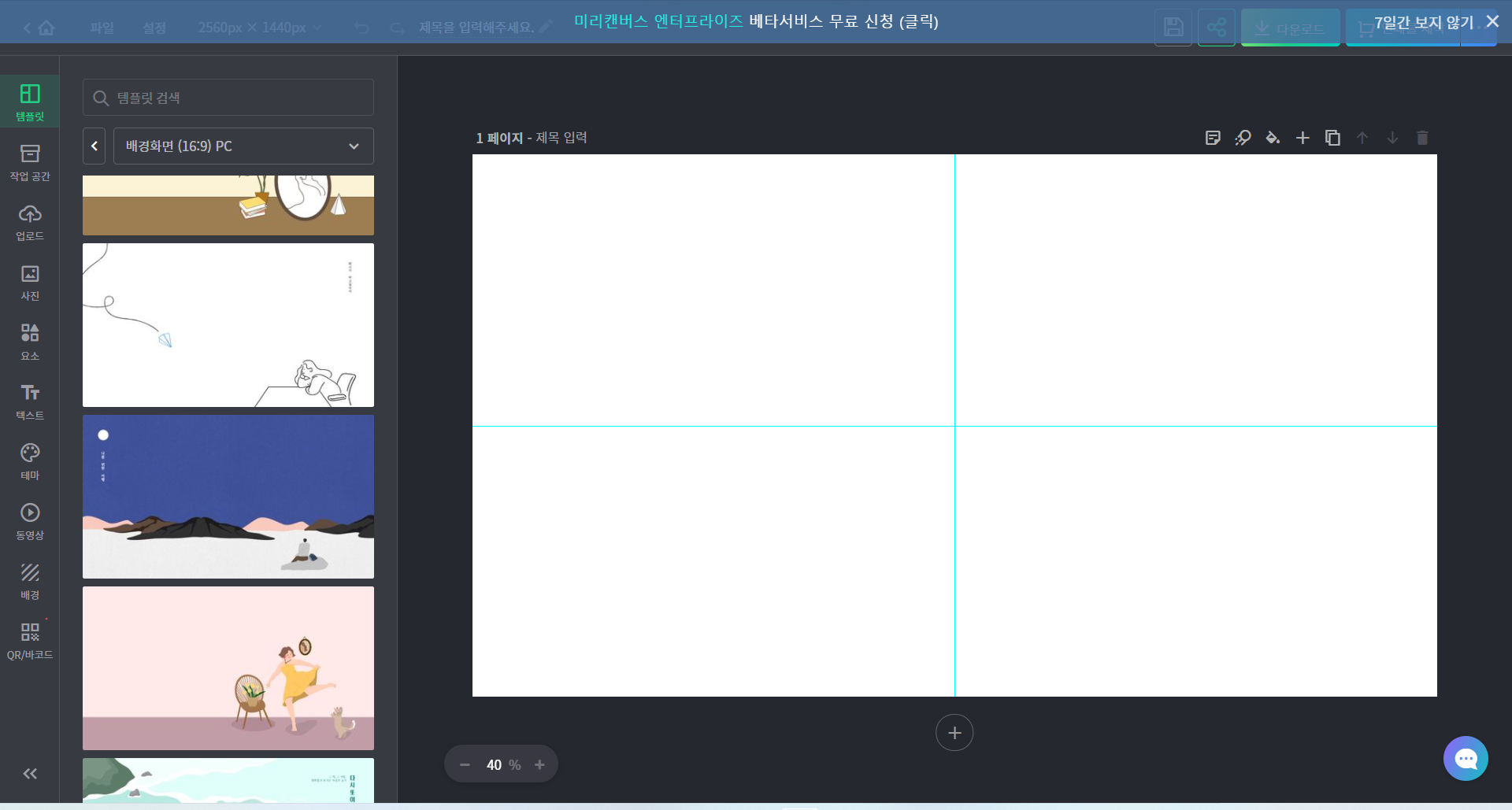Open the chat support bubble

point(1466,758)
